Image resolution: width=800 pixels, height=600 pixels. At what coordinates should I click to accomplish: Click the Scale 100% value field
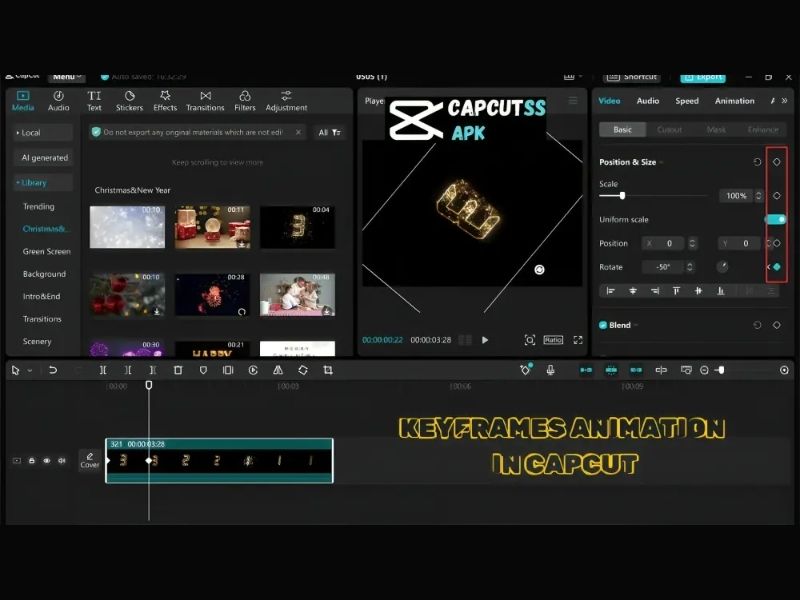coord(736,195)
